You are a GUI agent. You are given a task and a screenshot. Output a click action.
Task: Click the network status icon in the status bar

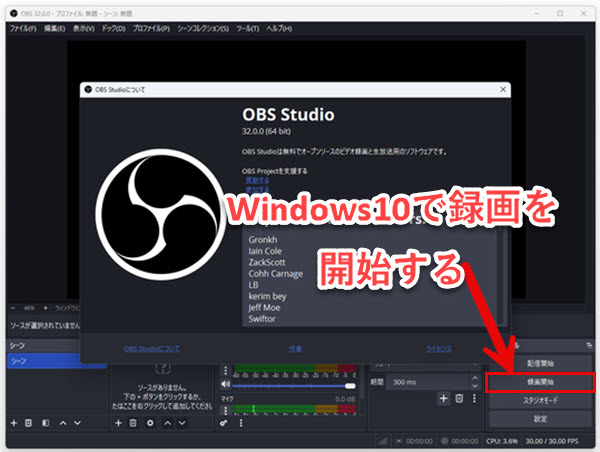tap(383, 441)
